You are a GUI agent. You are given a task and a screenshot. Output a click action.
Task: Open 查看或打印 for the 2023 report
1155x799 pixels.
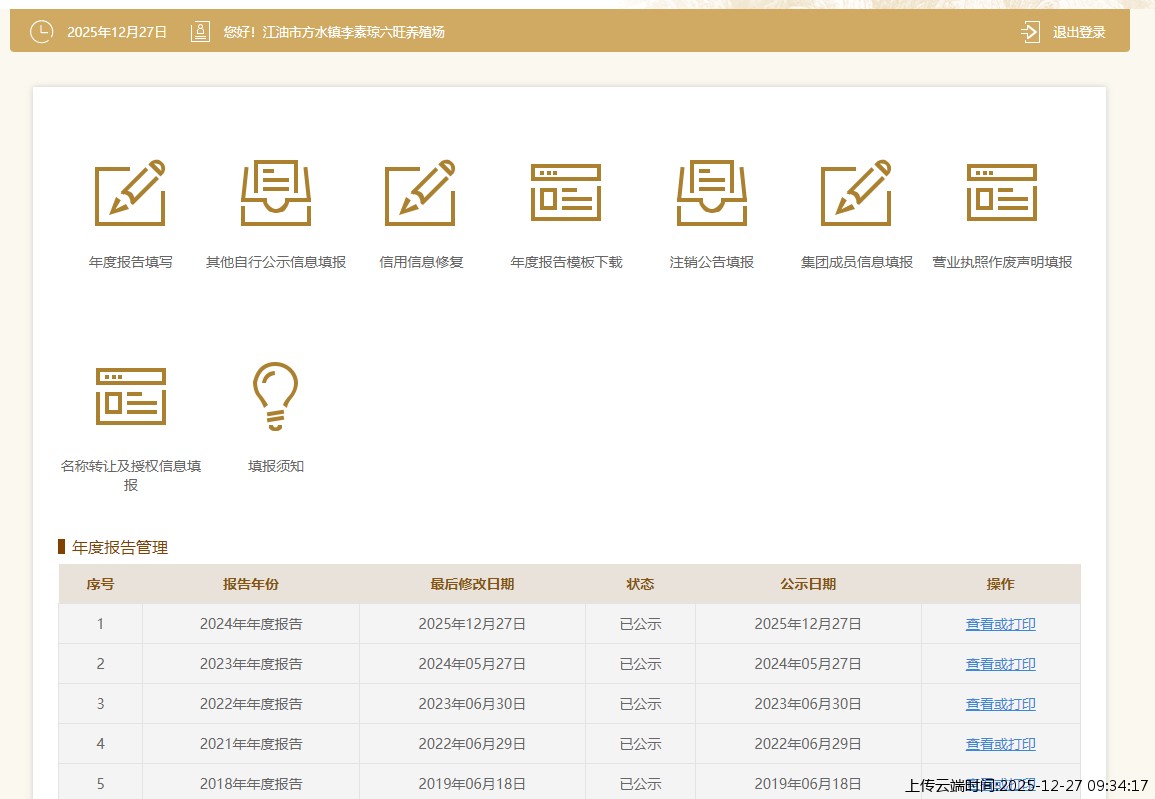click(x=1000, y=664)
